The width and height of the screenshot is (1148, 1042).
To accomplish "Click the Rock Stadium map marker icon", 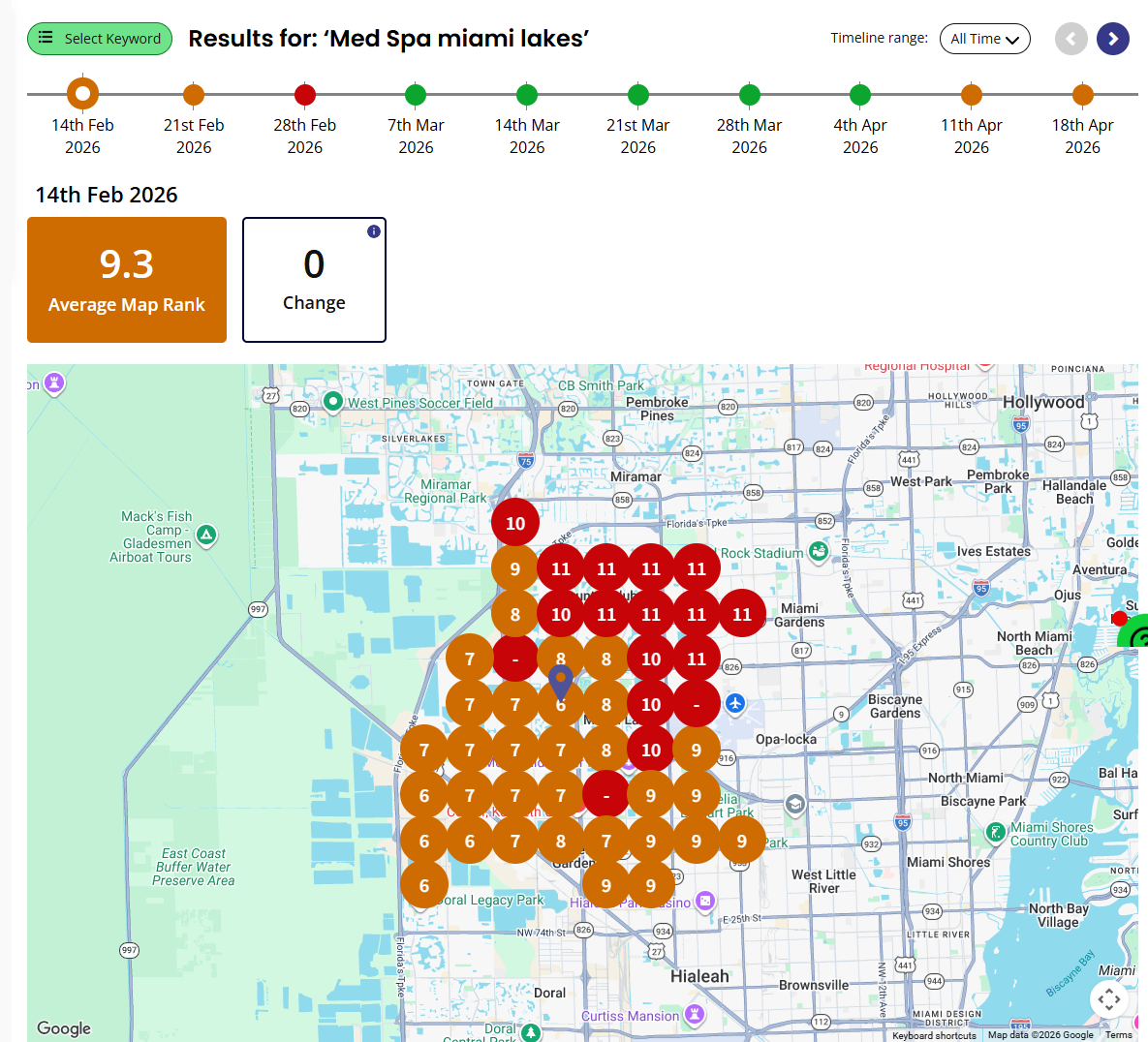I will point(819,552).
